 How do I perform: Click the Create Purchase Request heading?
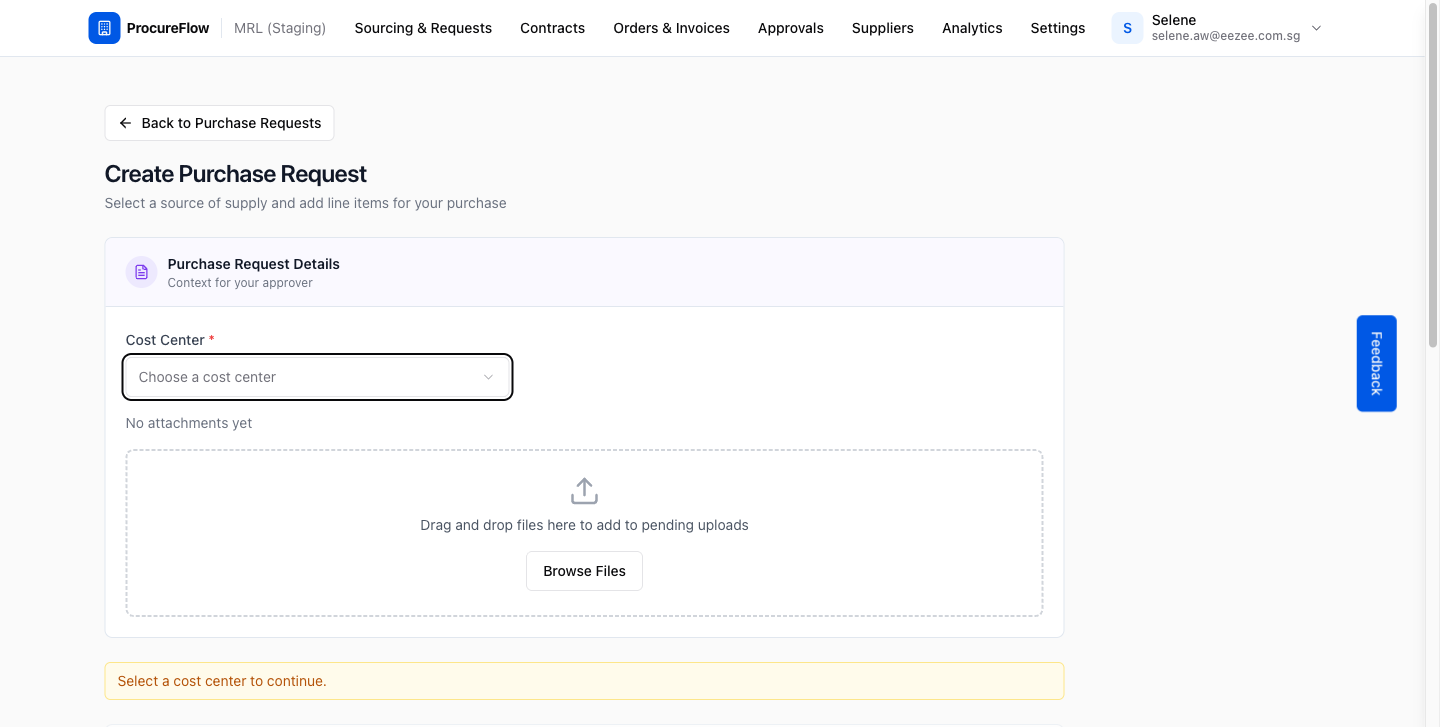235,174
